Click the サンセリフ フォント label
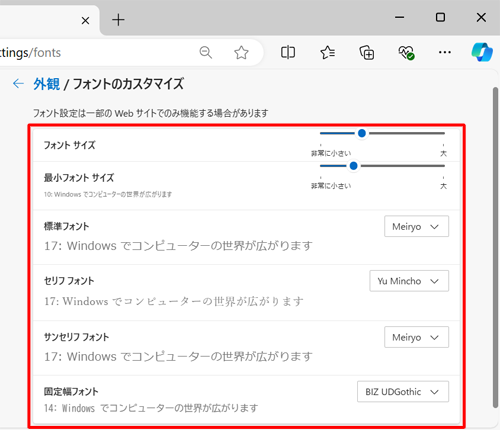 (x=77, y=337)
